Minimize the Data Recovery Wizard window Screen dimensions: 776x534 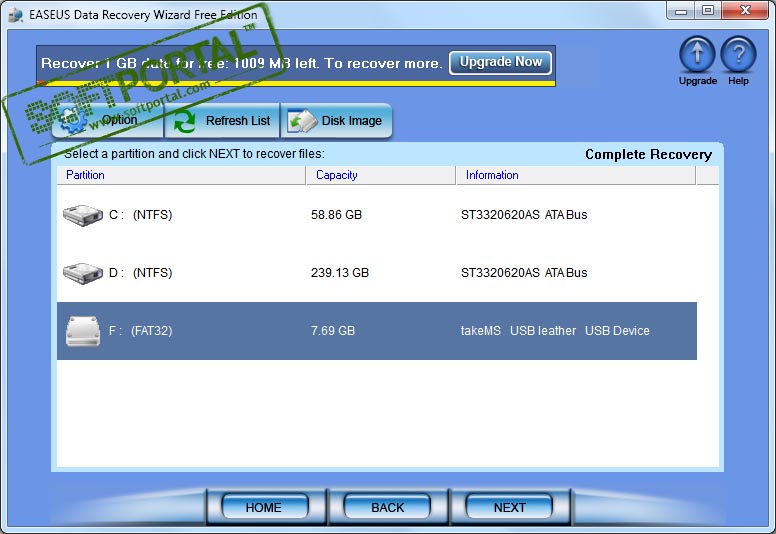click(681, 11)
